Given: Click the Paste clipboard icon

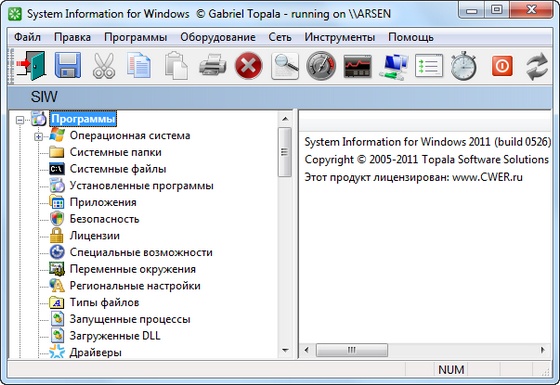Looking at the screenshot, I should click(176, 66).
